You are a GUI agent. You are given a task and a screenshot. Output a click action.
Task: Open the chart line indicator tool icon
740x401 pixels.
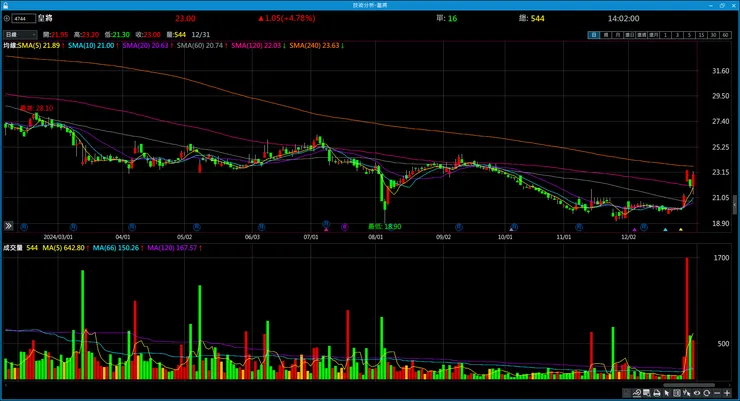(637, 393)
